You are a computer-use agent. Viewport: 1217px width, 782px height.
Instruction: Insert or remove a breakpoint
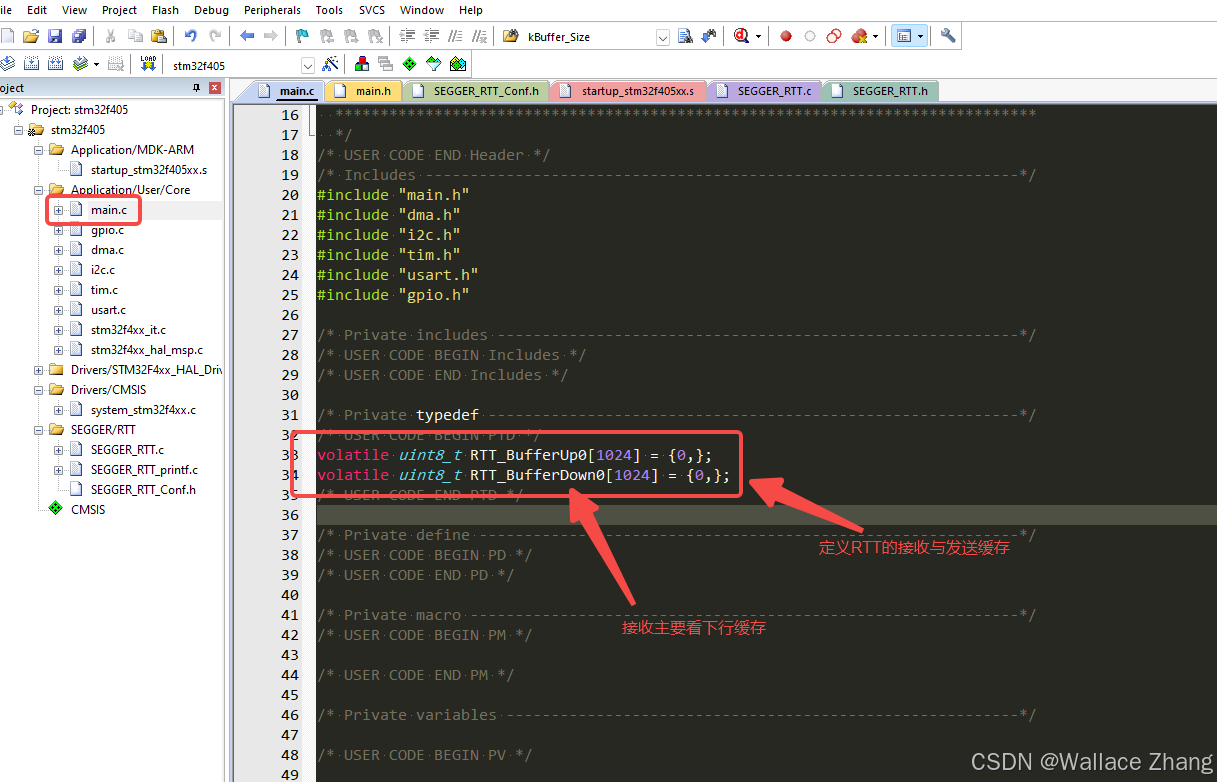[x=786, y=36]
